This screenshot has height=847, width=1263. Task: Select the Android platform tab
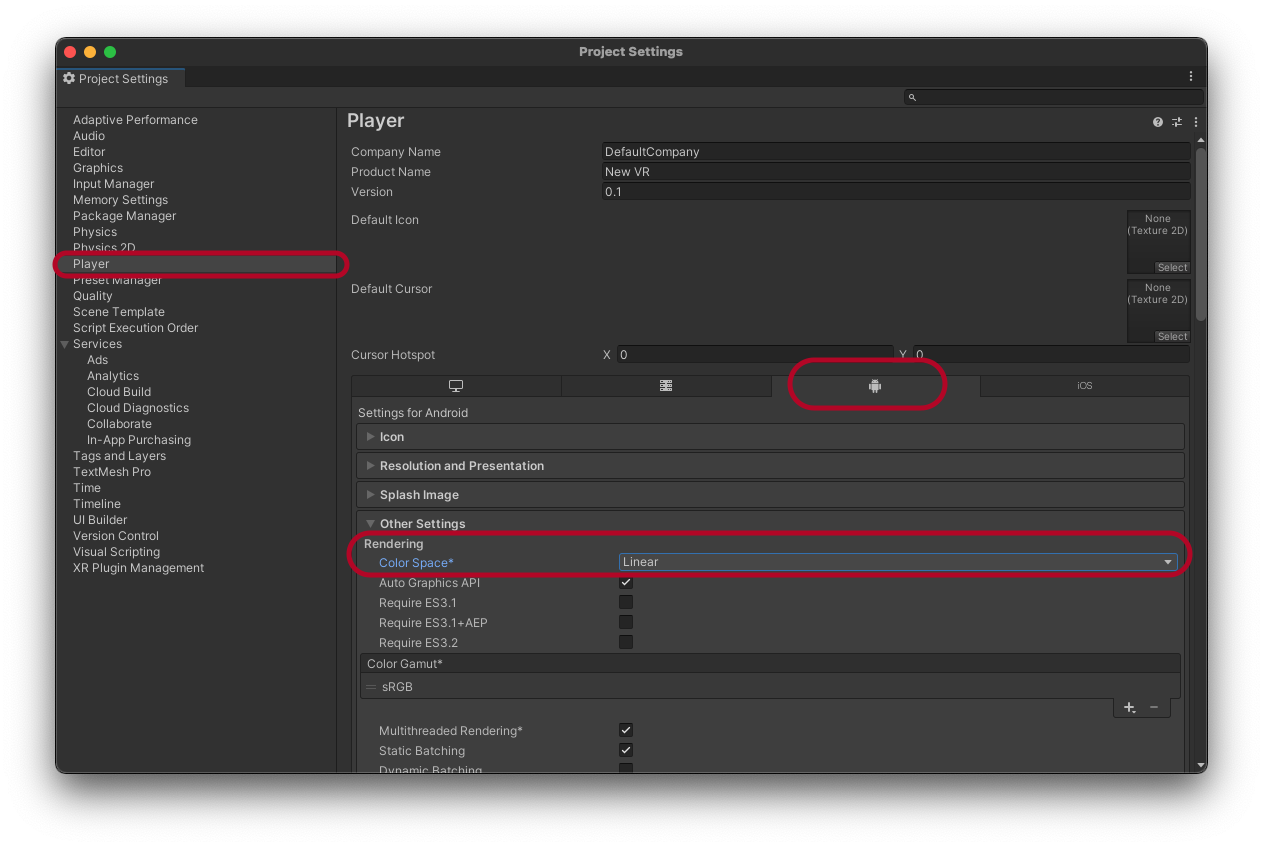(x=875, y=386)
